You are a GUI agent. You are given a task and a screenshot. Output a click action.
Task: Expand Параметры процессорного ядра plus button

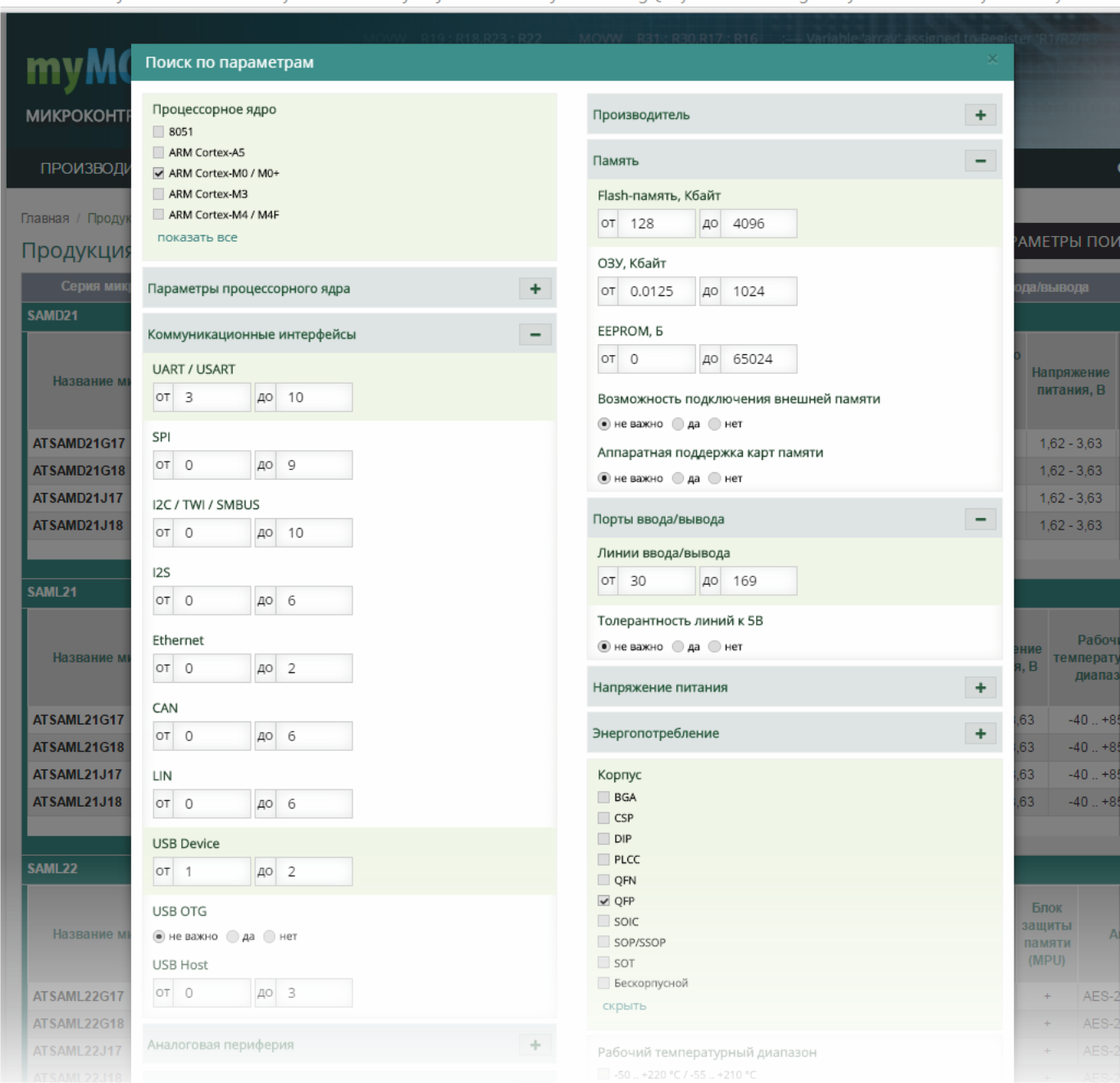point(535,289)
